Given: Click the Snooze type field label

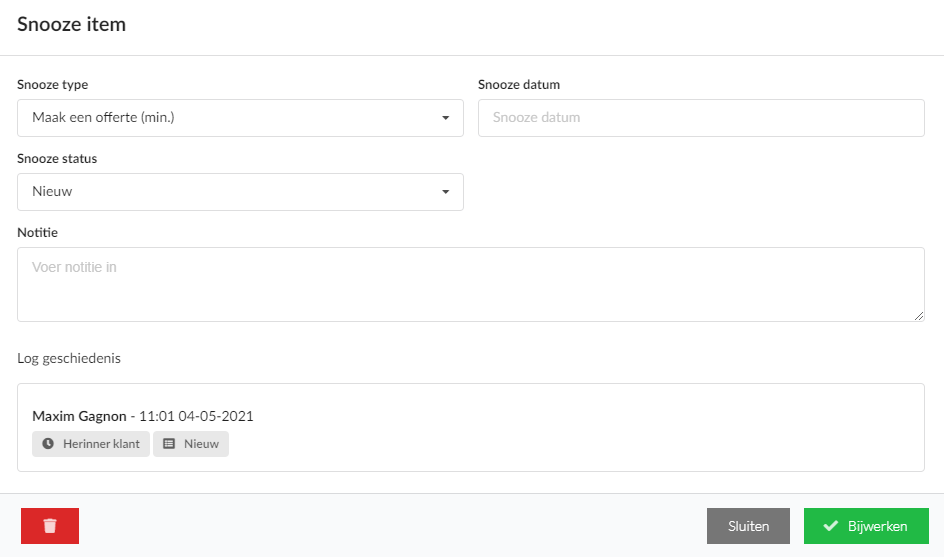Looking at the screenshot, I should (x=52, y=85).
